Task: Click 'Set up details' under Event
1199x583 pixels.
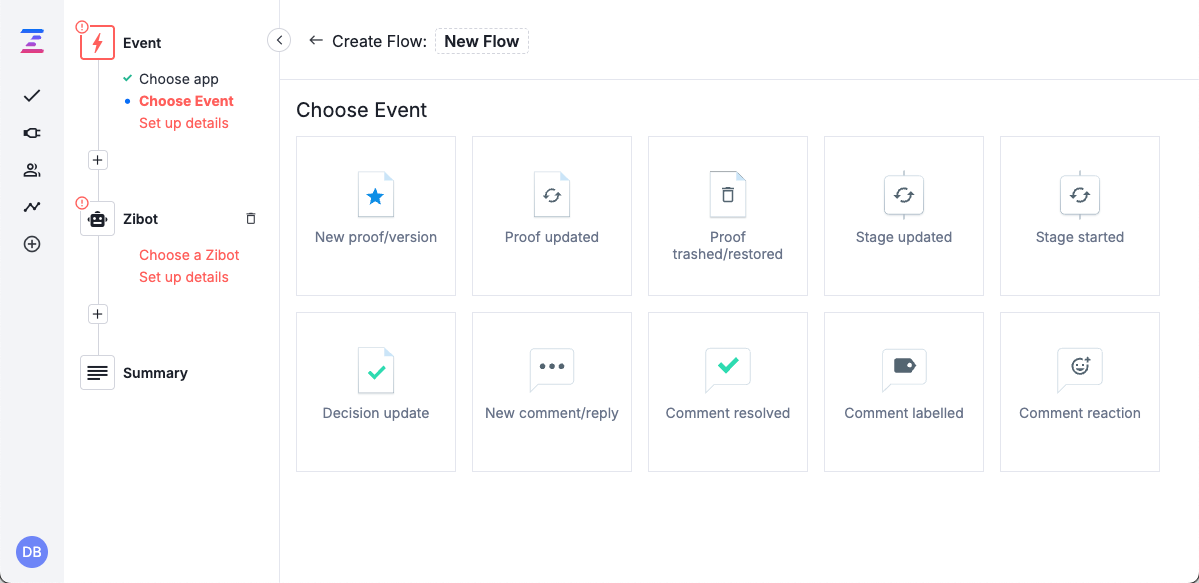Action: [183, 122]
